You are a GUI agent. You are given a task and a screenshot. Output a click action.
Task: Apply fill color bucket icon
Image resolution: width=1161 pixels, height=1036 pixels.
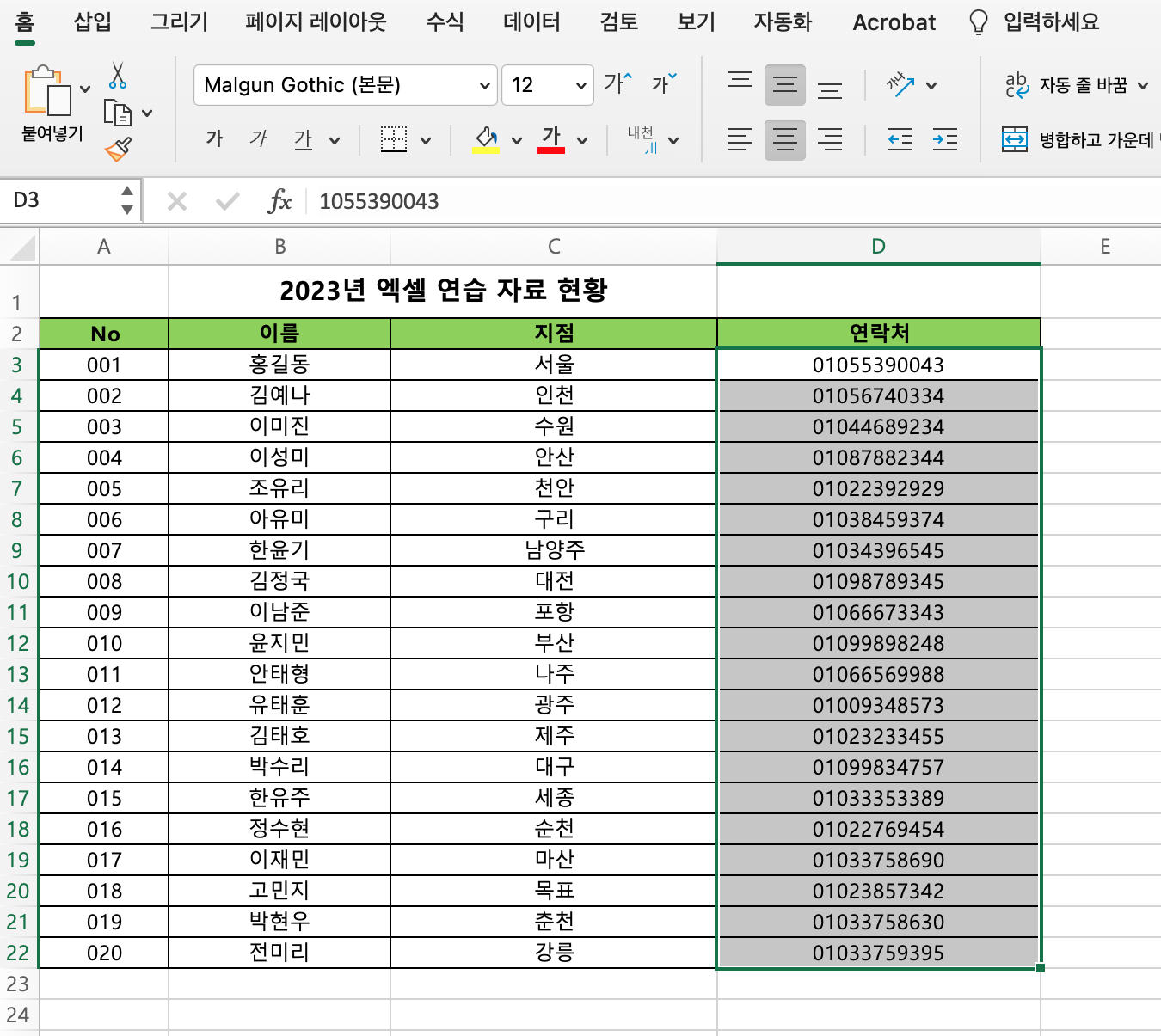(486, 139)
